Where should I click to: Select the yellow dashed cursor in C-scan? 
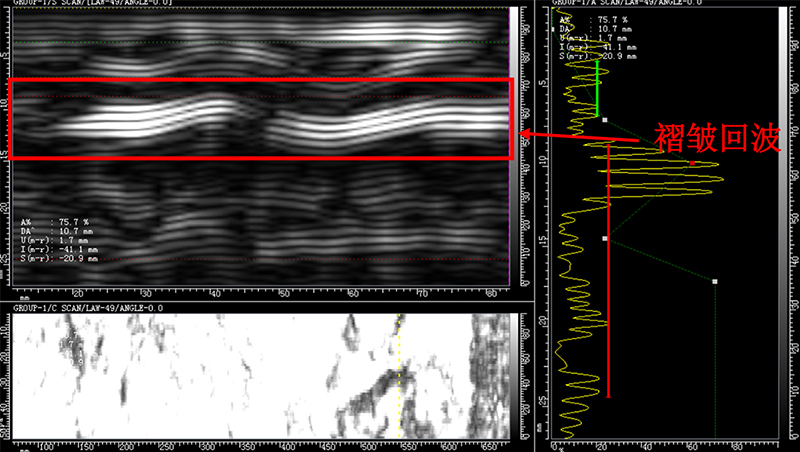click(399, 376)
